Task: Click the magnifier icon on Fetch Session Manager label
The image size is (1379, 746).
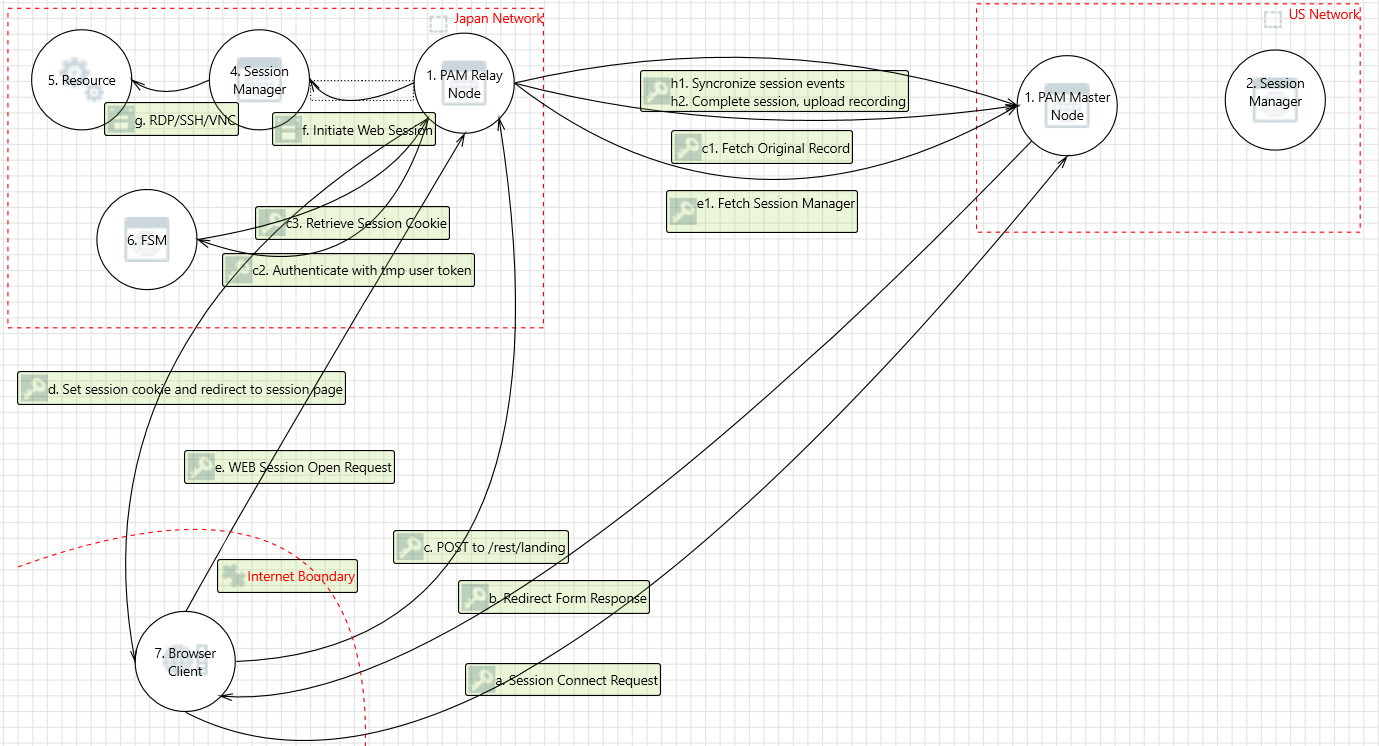Action: 683,210
